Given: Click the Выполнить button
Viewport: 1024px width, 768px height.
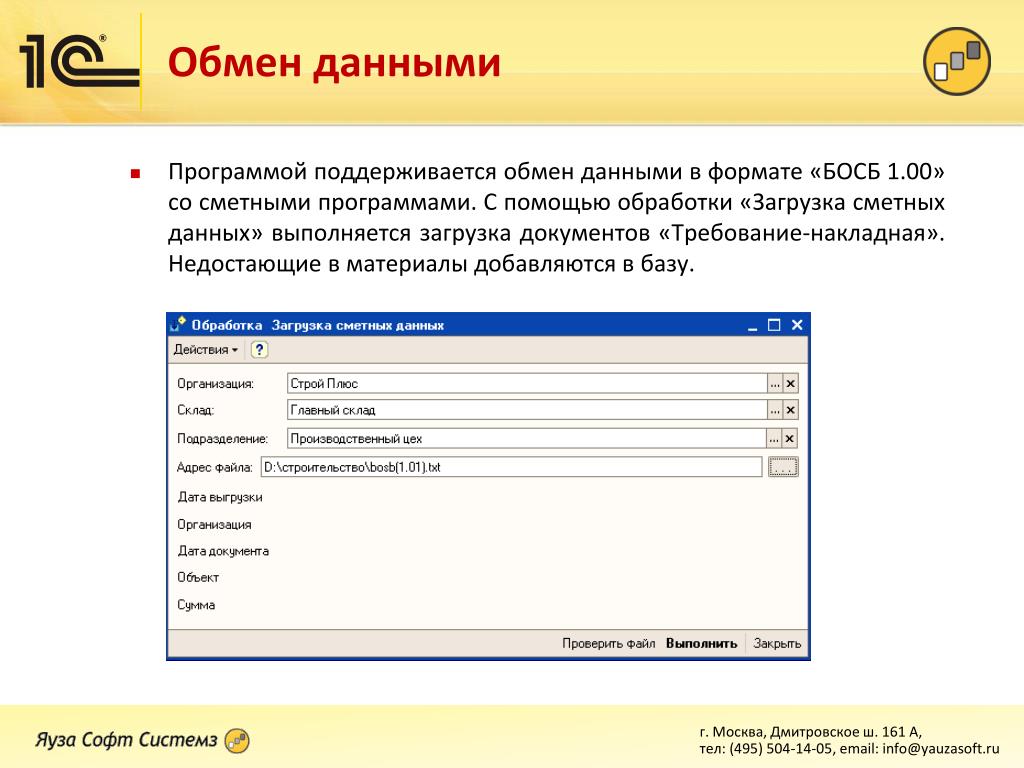Looking at the screenshot, I should [x=701, y=643].
